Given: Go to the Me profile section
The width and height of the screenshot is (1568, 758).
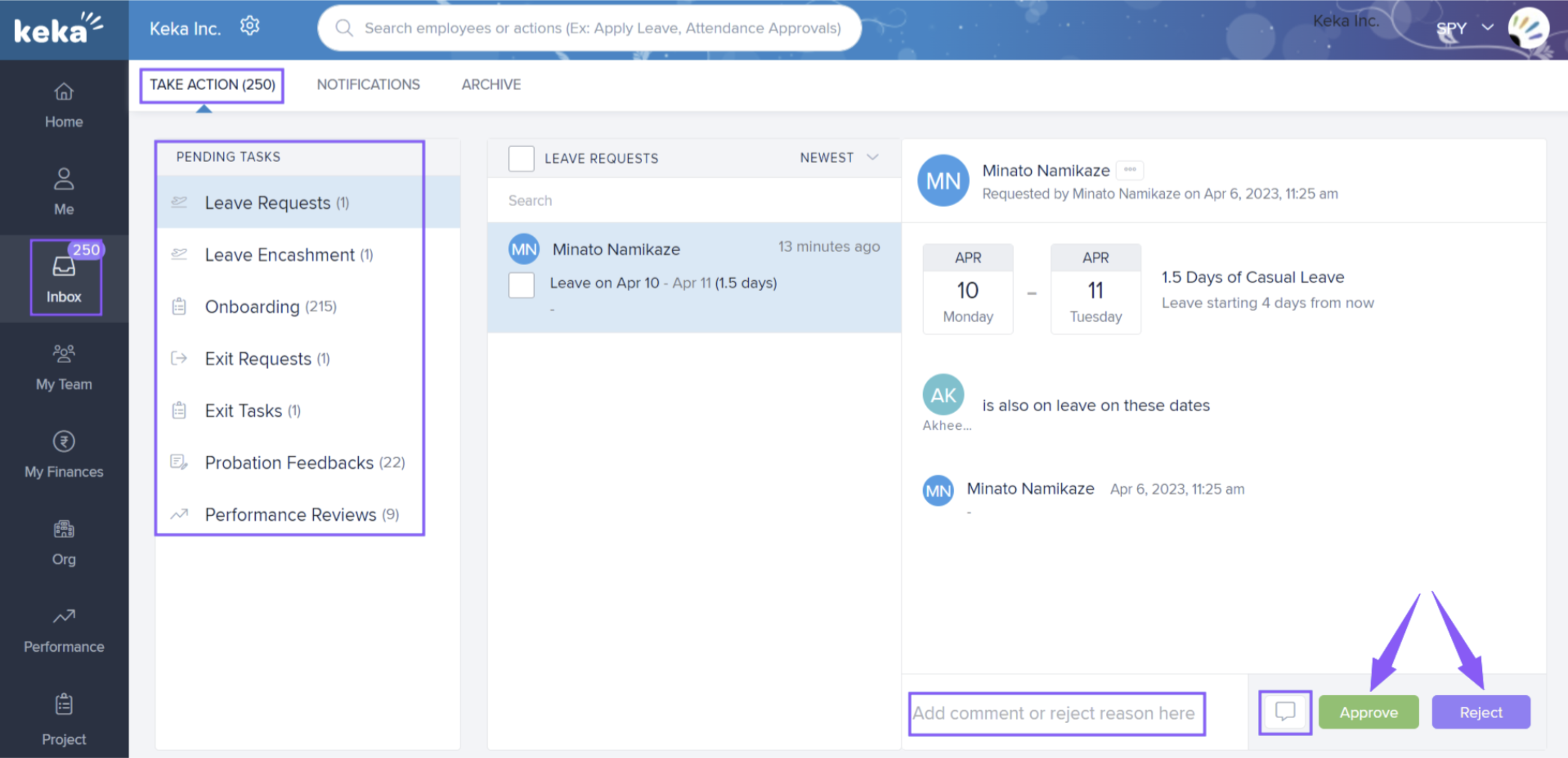Looking at the screenshot, I should (63, 192).
